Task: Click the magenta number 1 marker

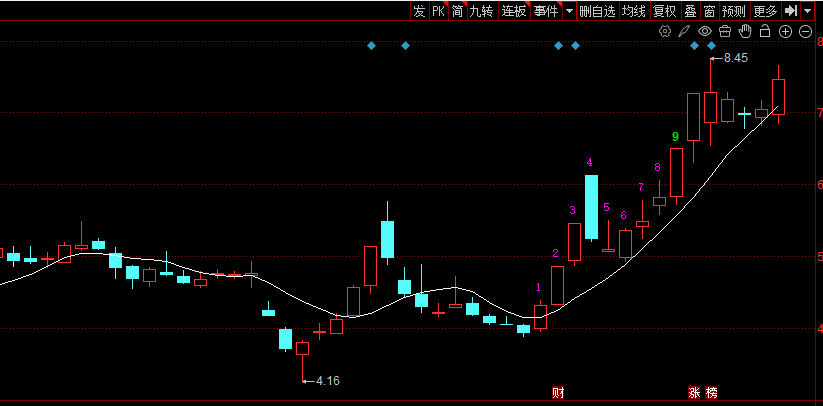Action: 538,287
